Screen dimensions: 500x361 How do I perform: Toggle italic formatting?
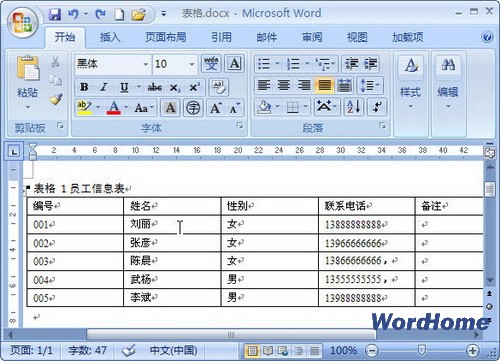(104, 87)
